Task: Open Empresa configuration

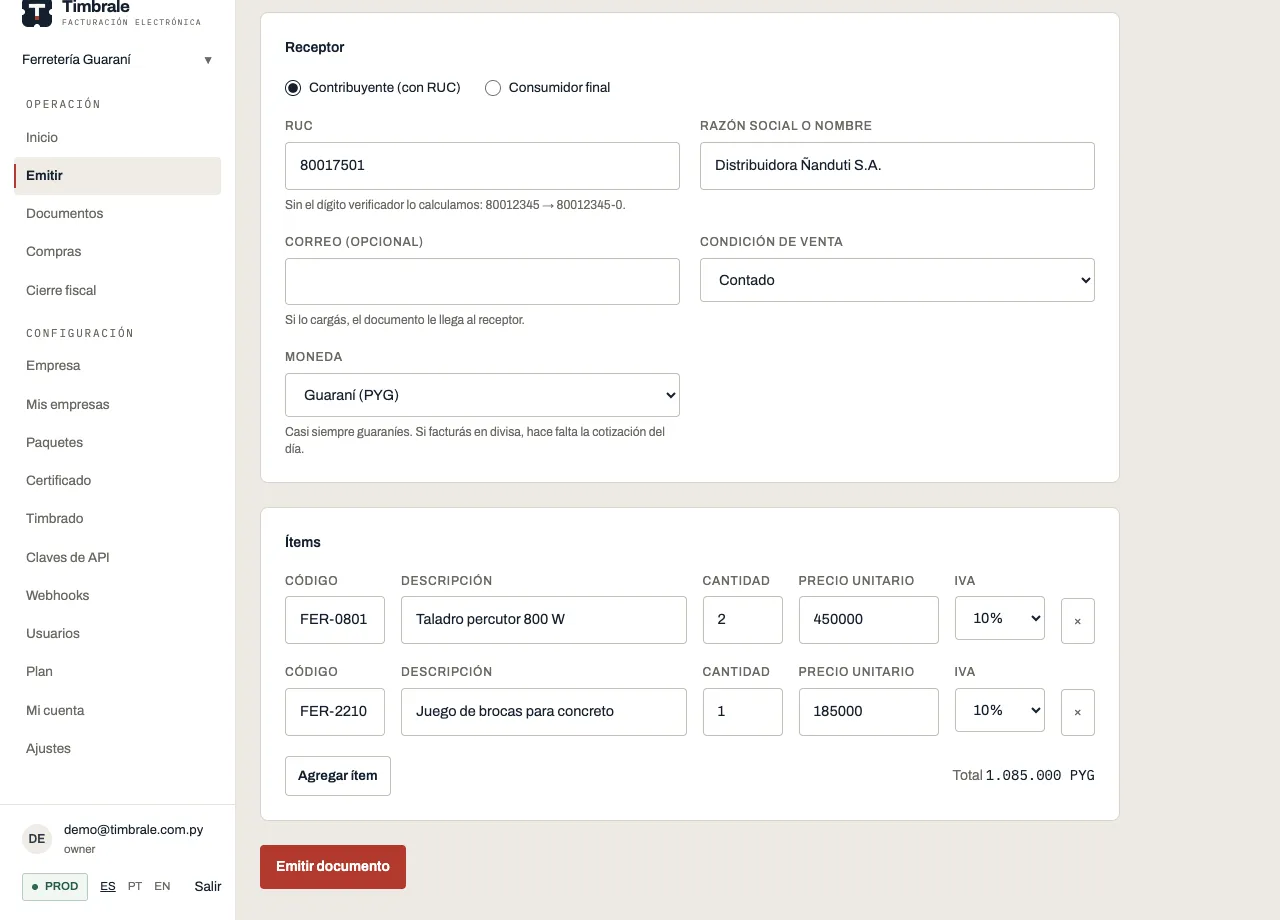Action: [x=118, y=366]
